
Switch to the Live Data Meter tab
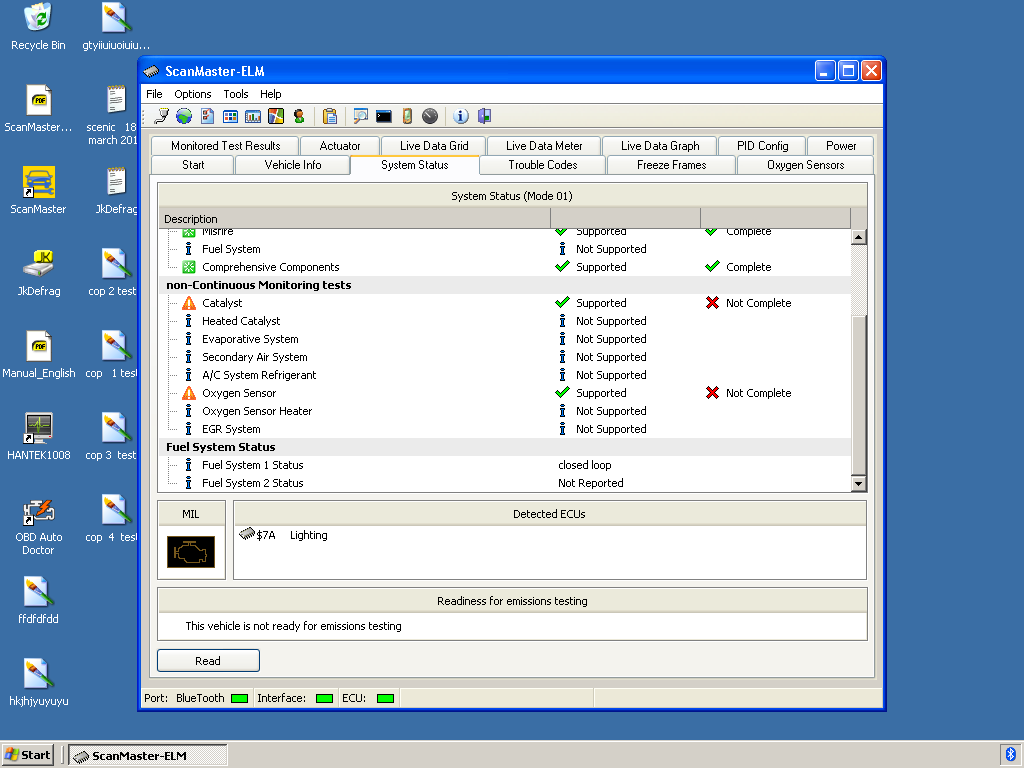(x=544, y=146)
